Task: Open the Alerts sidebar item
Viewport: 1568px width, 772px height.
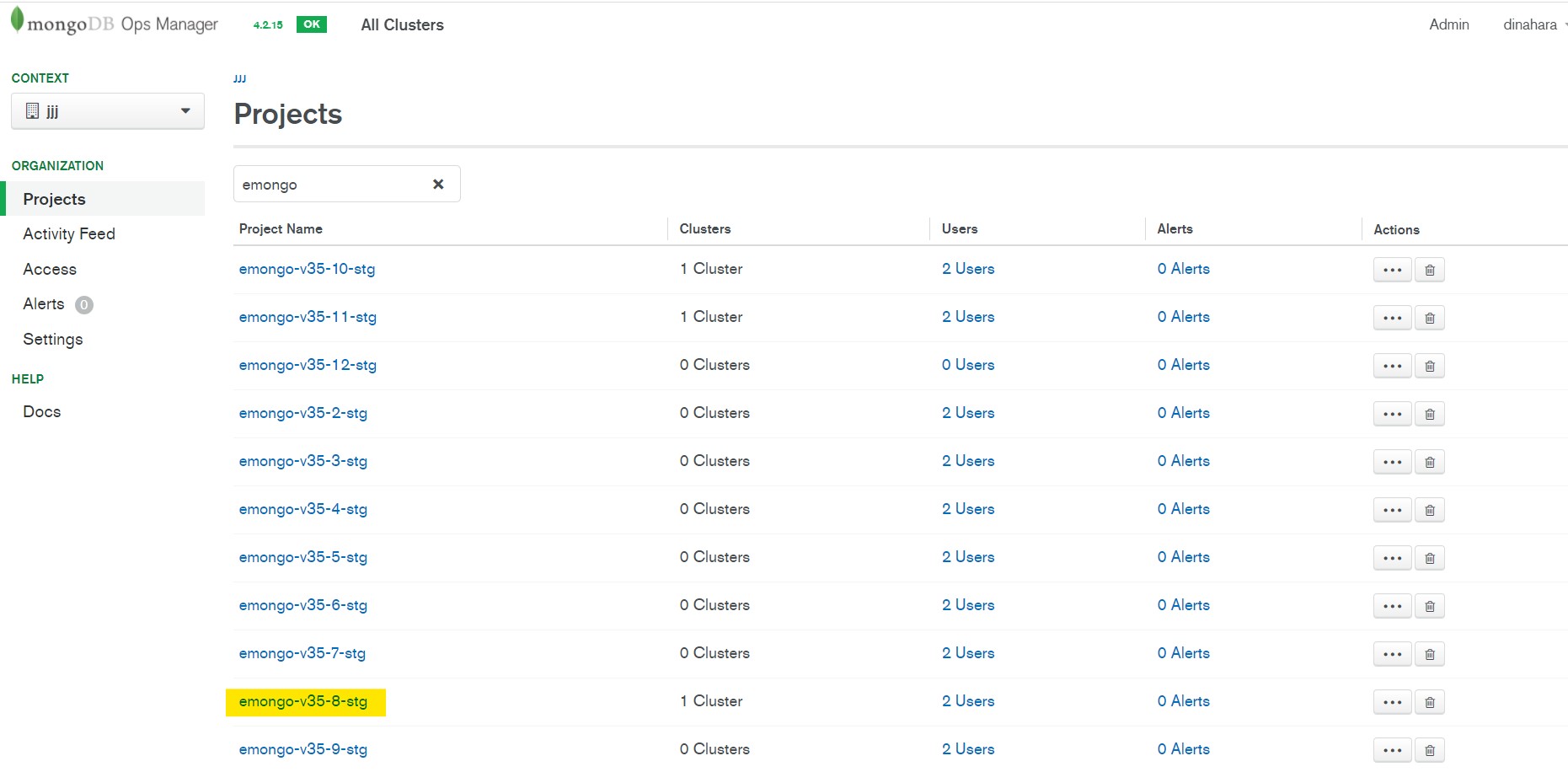Action: (x=44, y=304)
